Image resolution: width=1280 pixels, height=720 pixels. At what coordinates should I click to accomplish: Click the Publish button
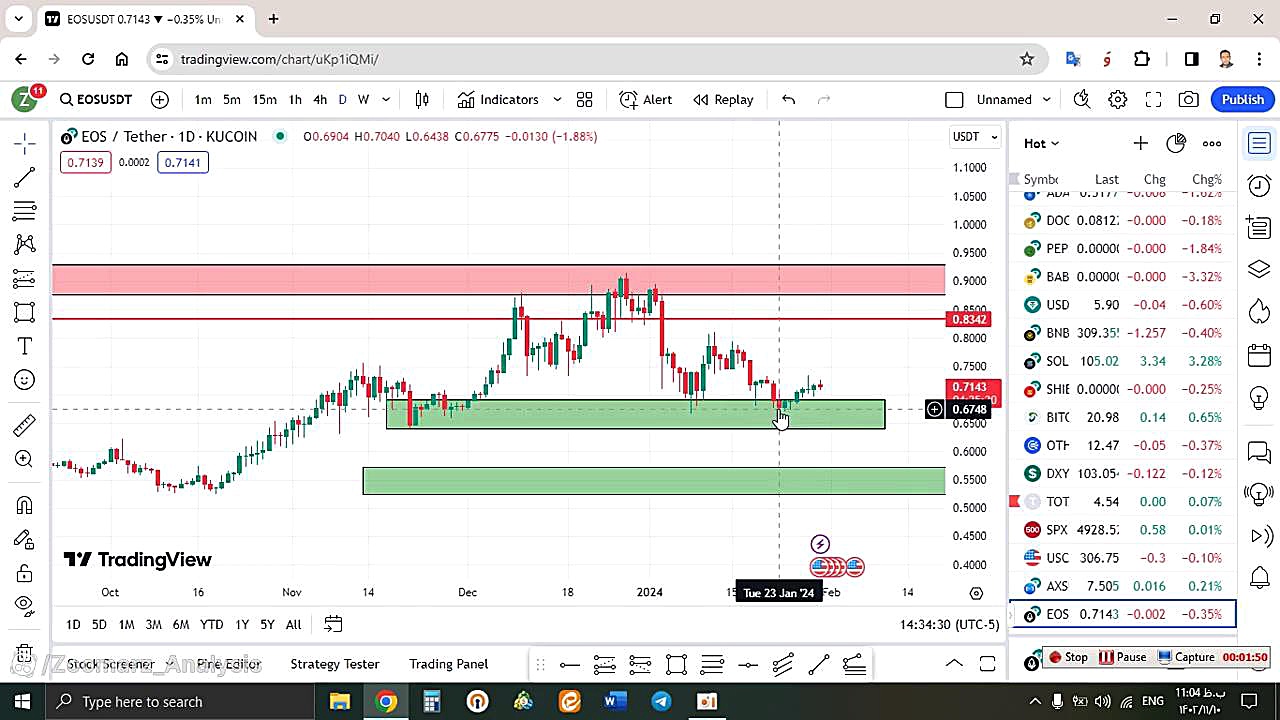coord(1243,99)
